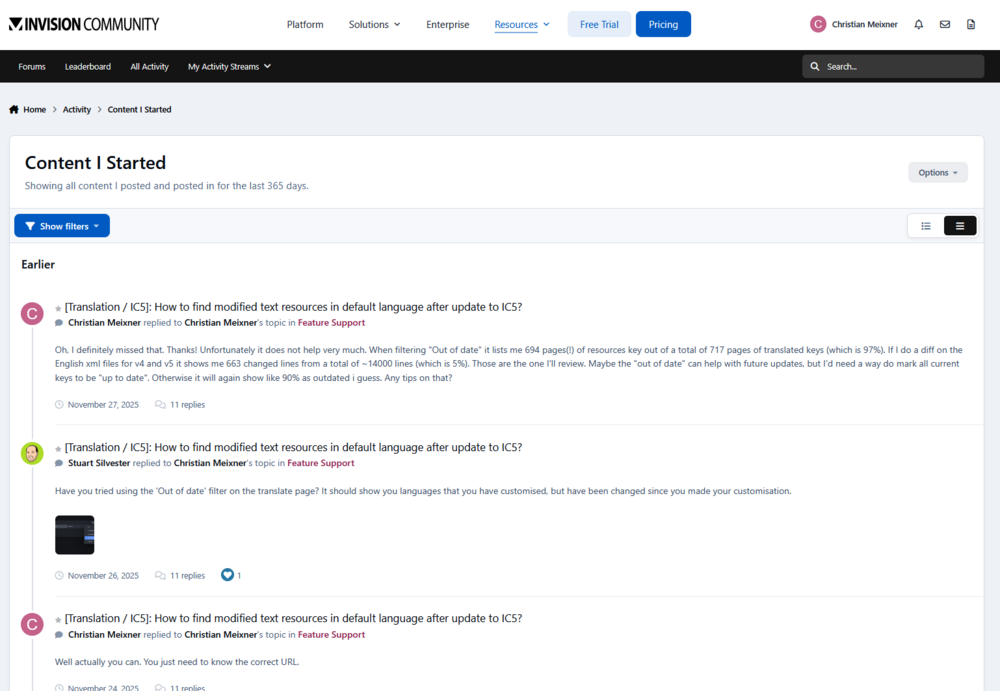Screen dimensions: 1000x691
Task: Click replies bubble icon on November 26 post
Action: tap(160, 576)
